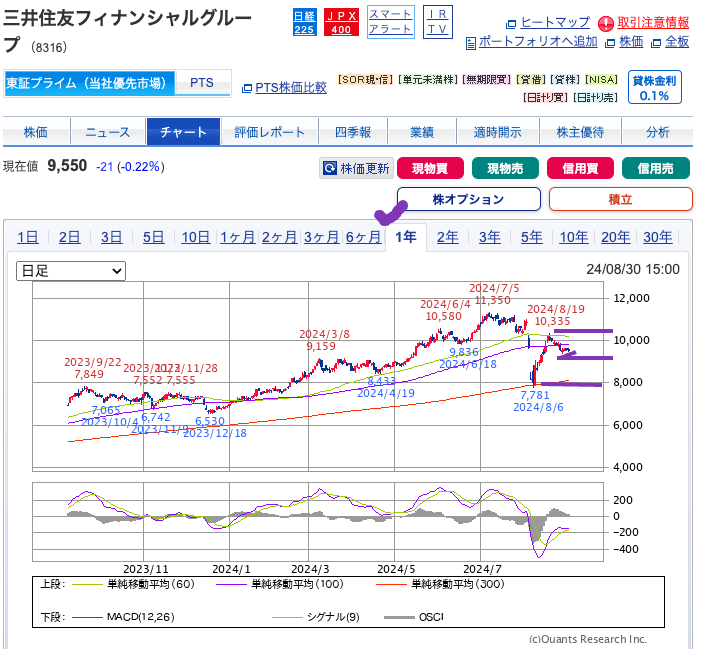Click the 貸株金利 0.1% box
The image size is (701, 649).
655,87
